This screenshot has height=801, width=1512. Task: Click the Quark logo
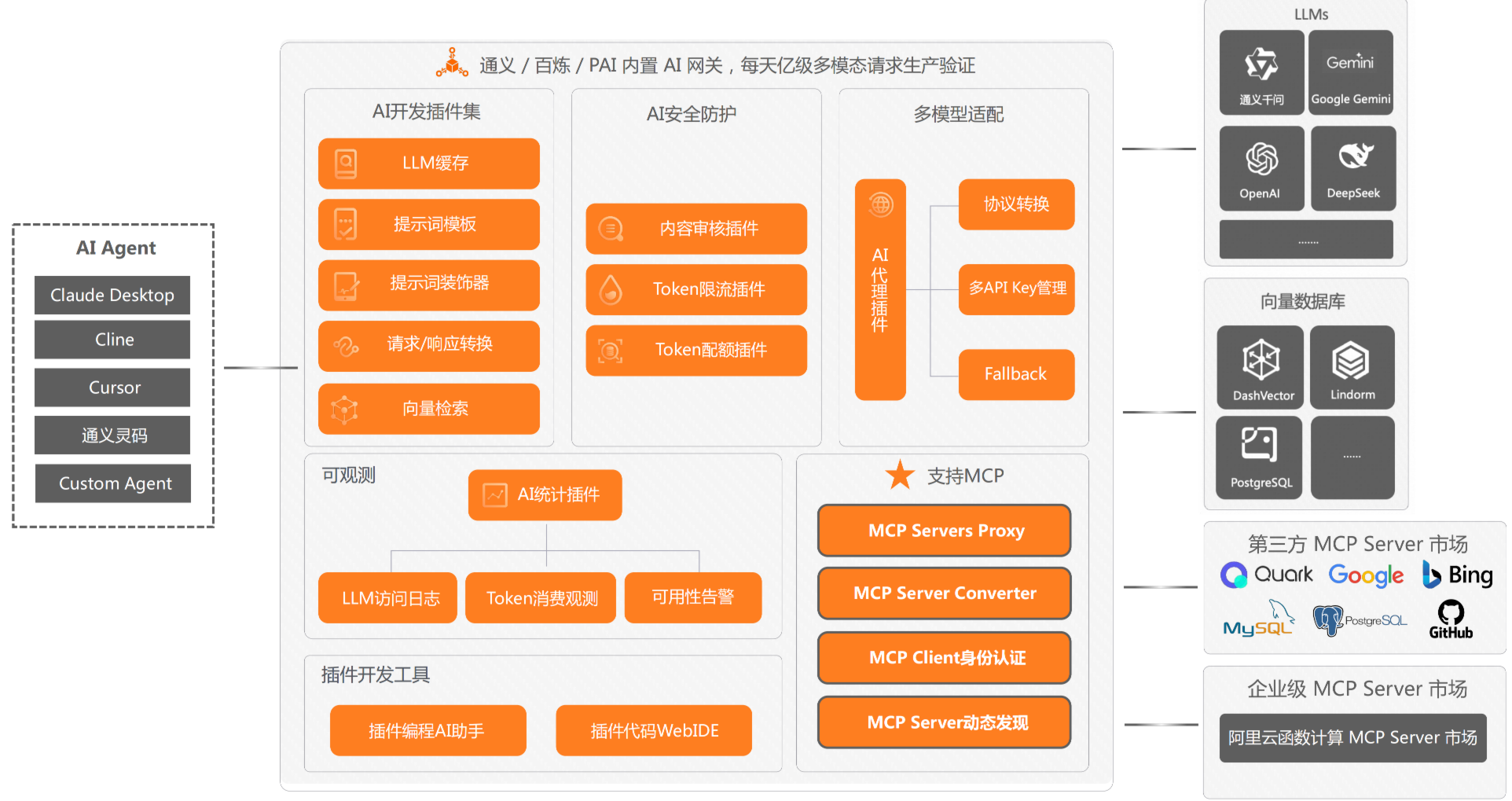pyautogui.click(x=1266, y=575)
